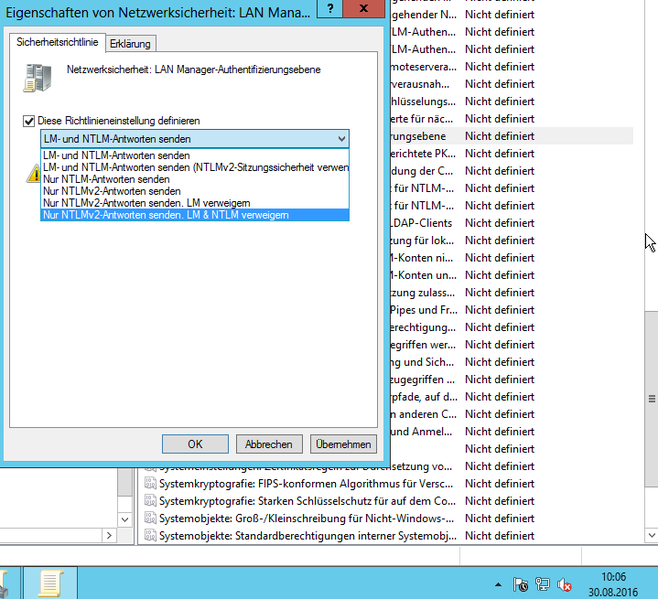This screenshot has height=599, width=658.
Task: Click the yellow warning icon beside the dropdown list
Action: tap(32, 172)
